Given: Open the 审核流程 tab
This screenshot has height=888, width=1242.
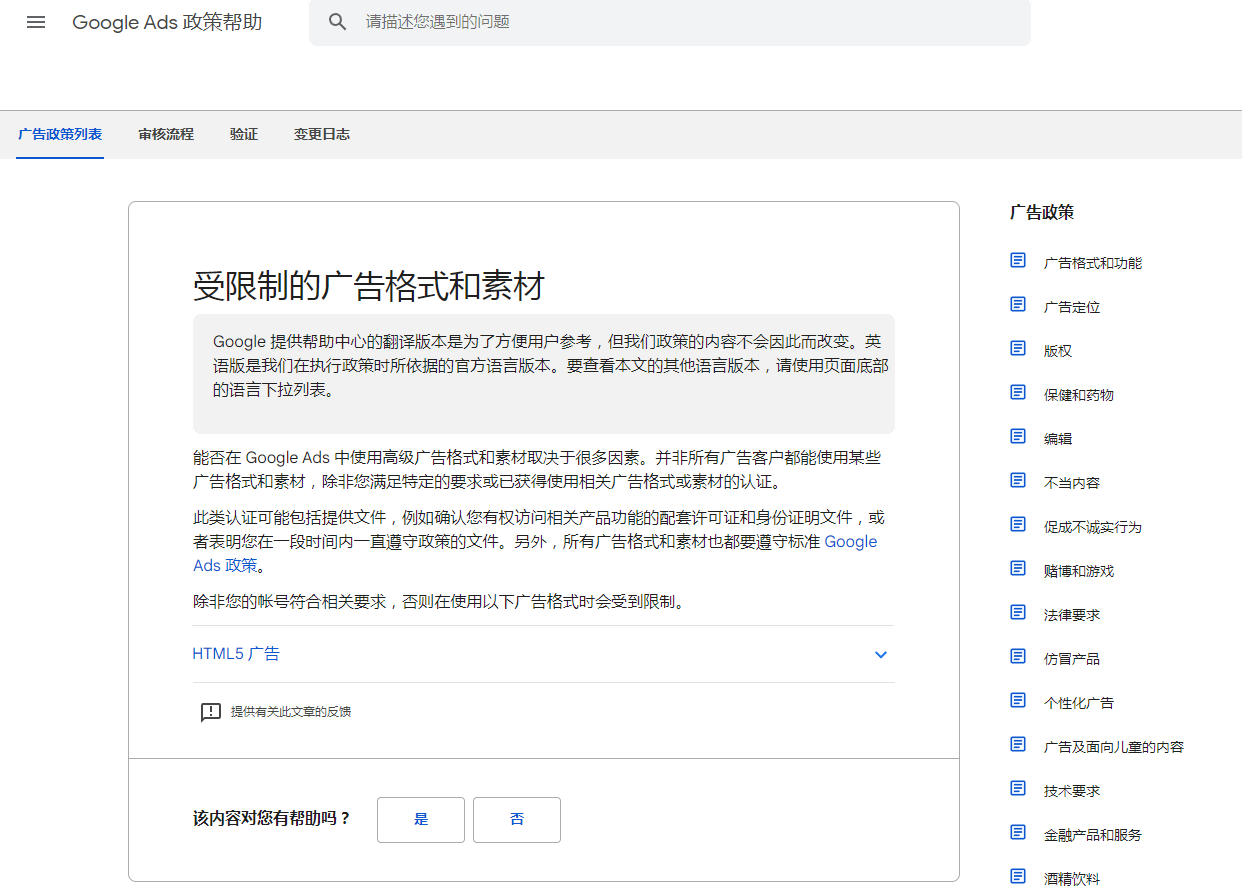Looking at the screenshot, I should [166, 134].
